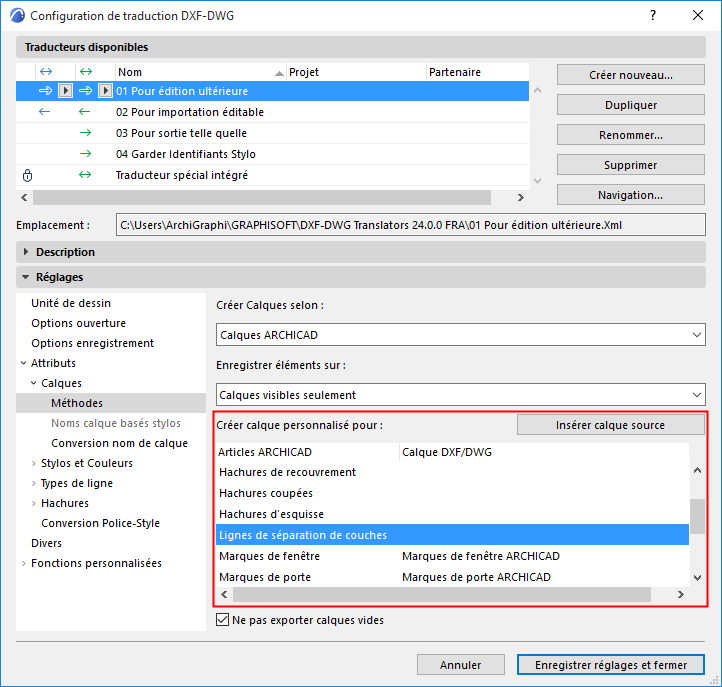Expand the Hachures tree node

pyautogui.click(x=34, y=503)
